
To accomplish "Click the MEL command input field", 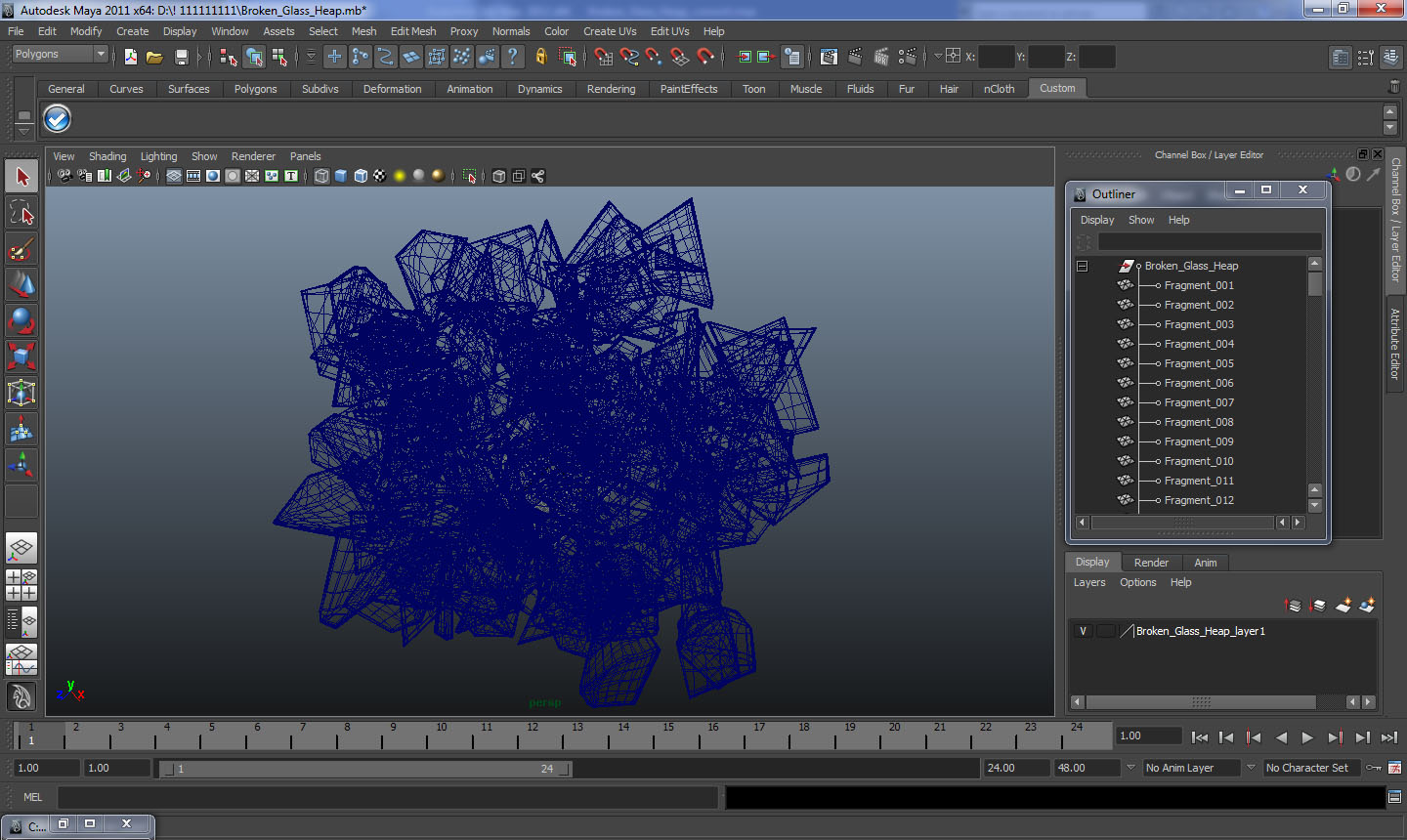I will point(388,797).
